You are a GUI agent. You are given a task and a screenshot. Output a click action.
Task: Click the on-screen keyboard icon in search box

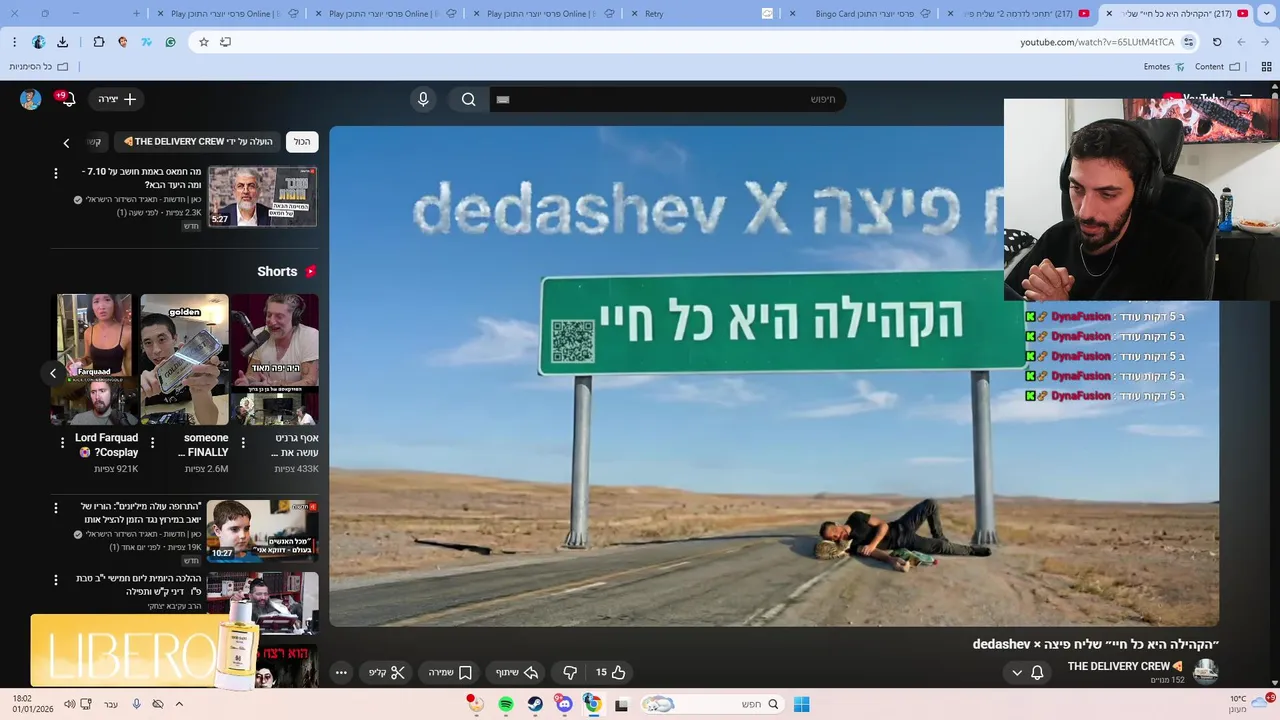point(503,100)
